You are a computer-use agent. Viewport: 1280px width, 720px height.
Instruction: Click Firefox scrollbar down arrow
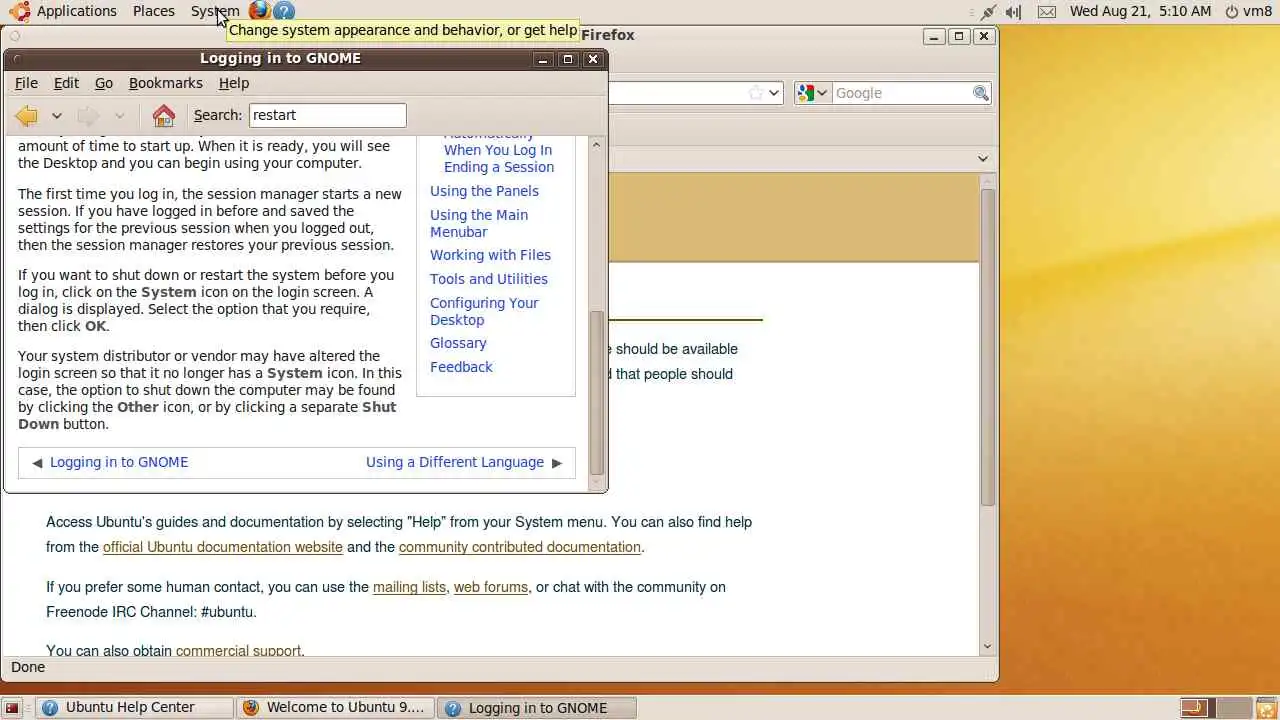click(988, 646)
